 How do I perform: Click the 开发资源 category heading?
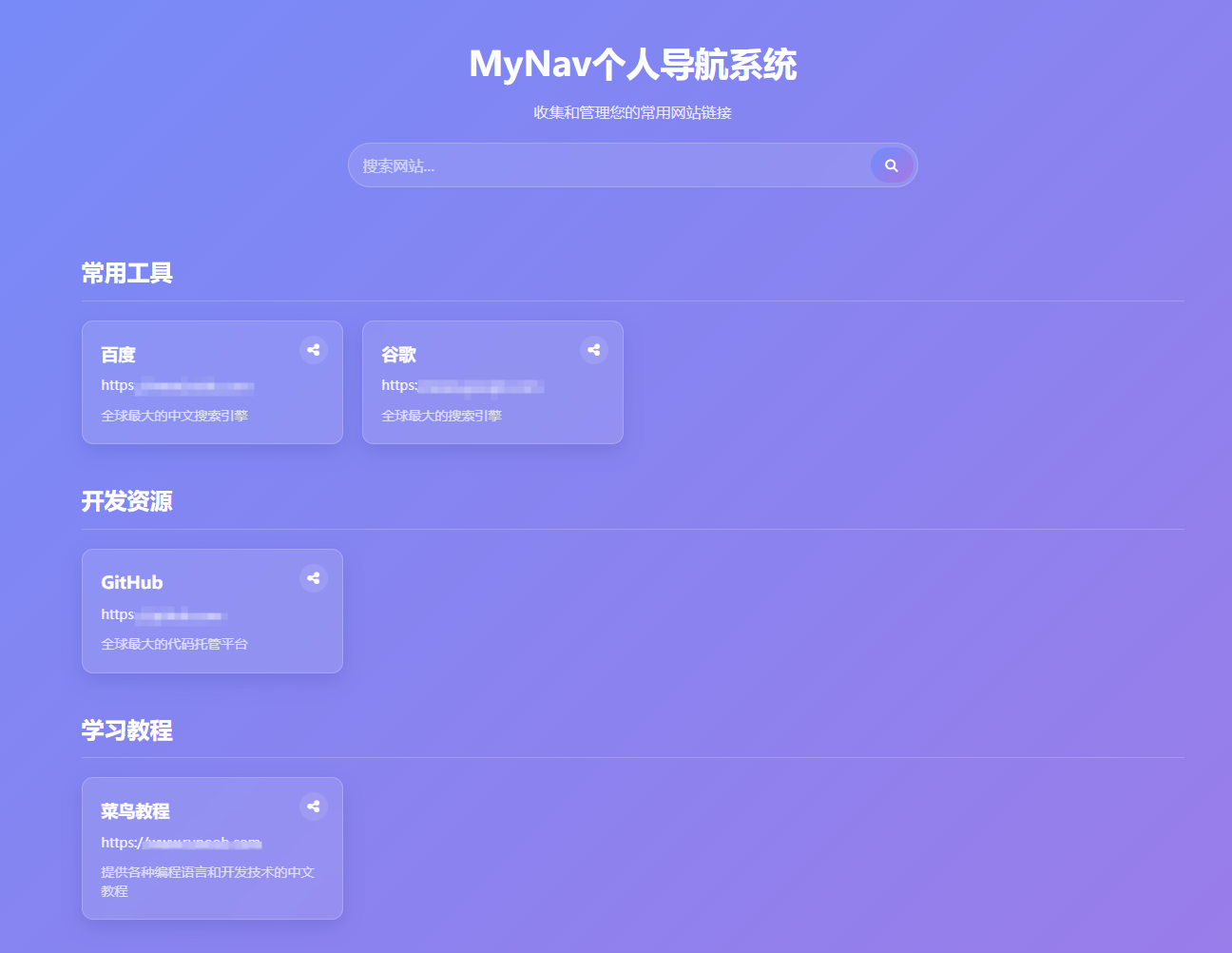[x=127, y=501]
